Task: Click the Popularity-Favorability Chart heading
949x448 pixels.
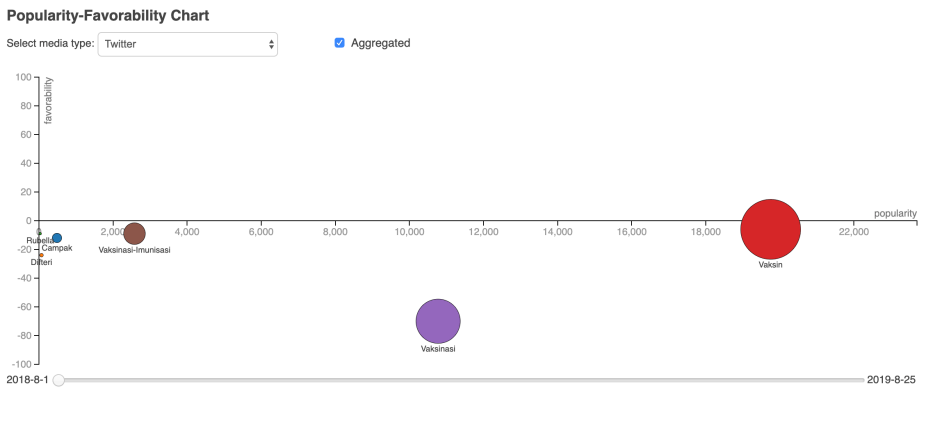Action: (108, 16)
